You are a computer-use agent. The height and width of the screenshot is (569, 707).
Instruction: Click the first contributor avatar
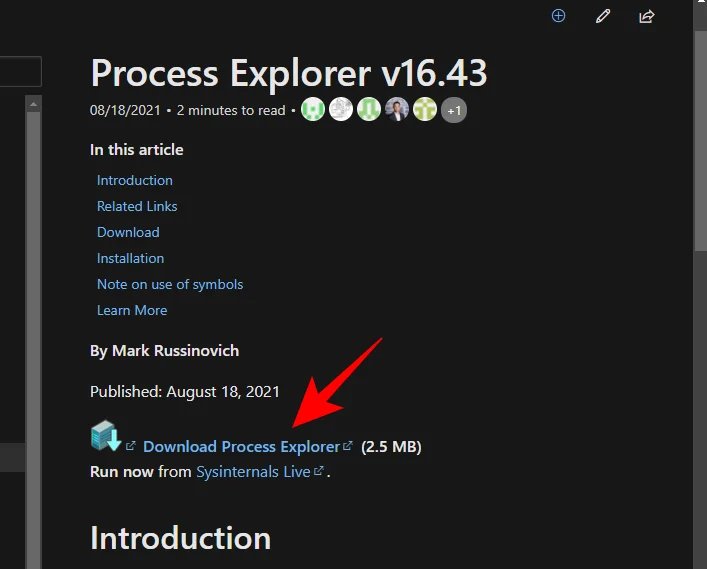[313, 110]
